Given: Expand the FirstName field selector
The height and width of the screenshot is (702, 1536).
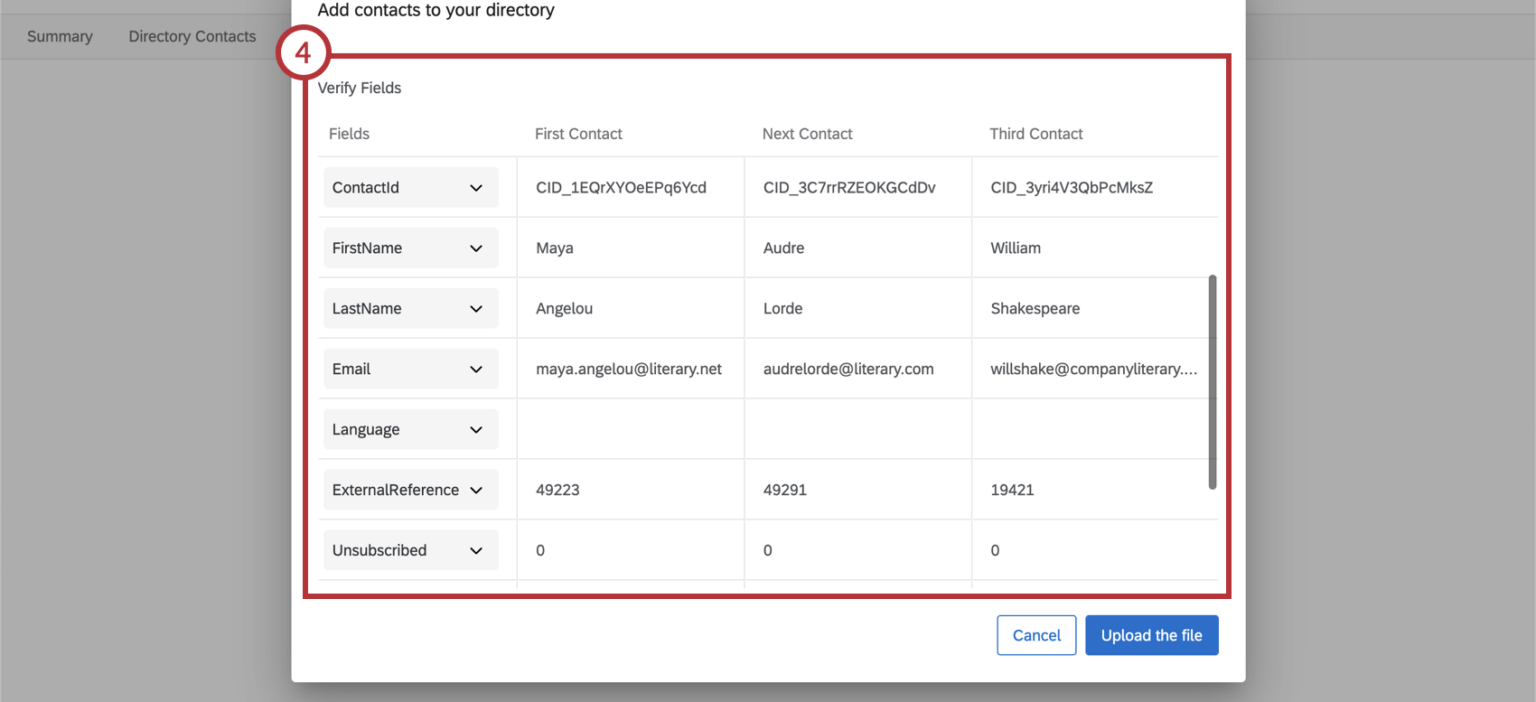Looking at the screenshot, I should point(410,247).
